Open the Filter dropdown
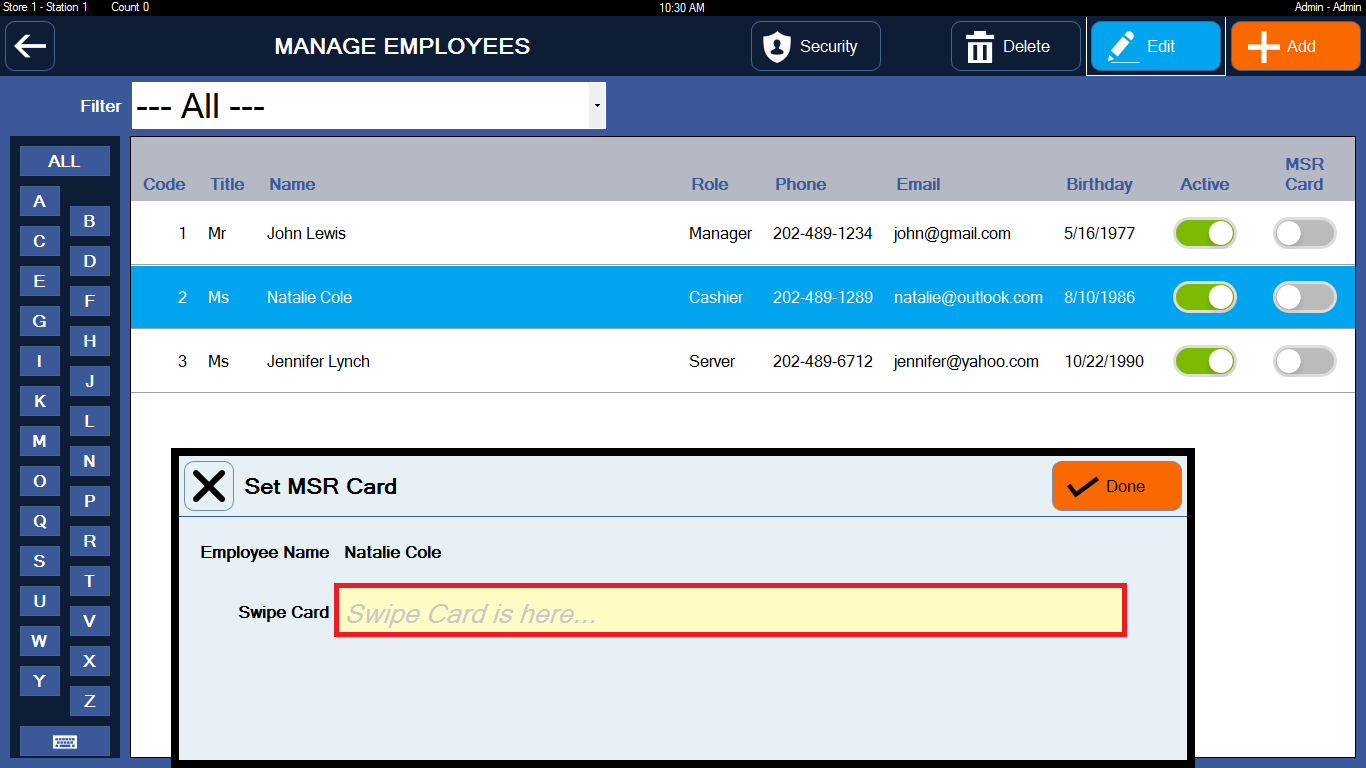The image size is (1366, 768). pos(368,105)
